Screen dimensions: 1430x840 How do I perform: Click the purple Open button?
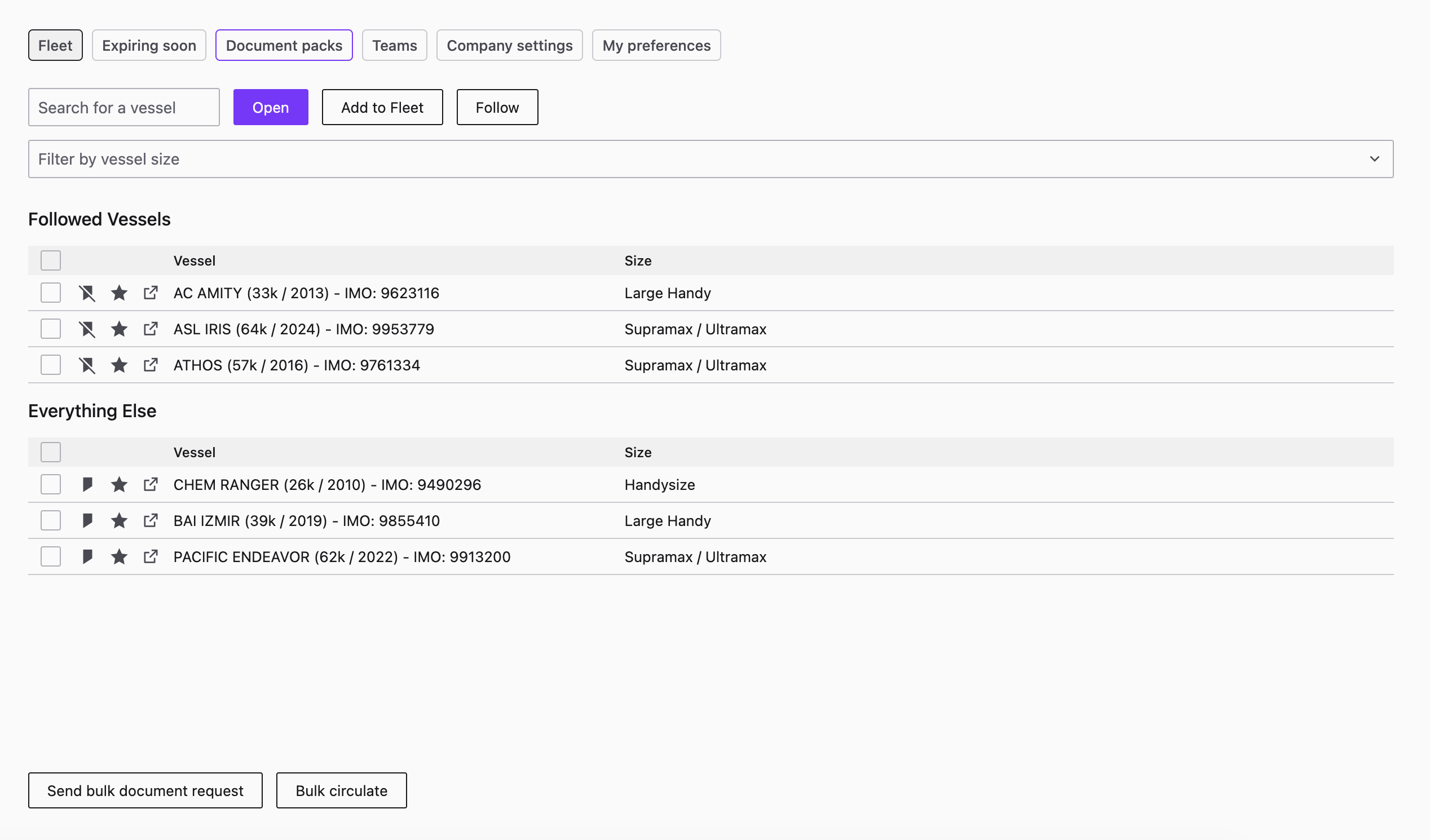(x=271, y=107)
